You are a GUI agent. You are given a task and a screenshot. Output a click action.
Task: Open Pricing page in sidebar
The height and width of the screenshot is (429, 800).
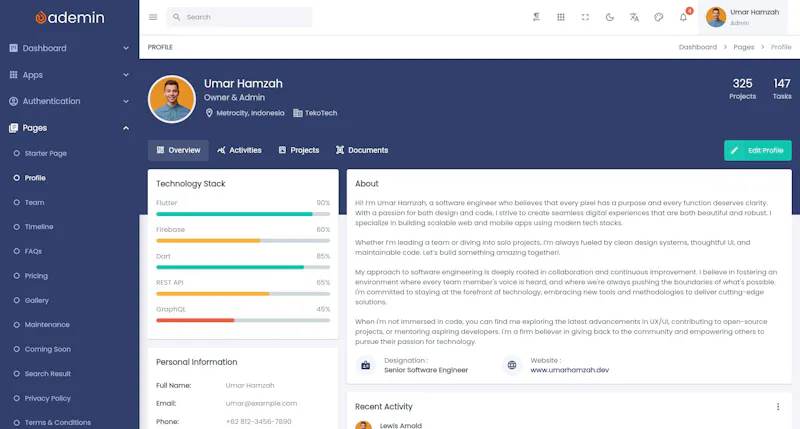36,276
